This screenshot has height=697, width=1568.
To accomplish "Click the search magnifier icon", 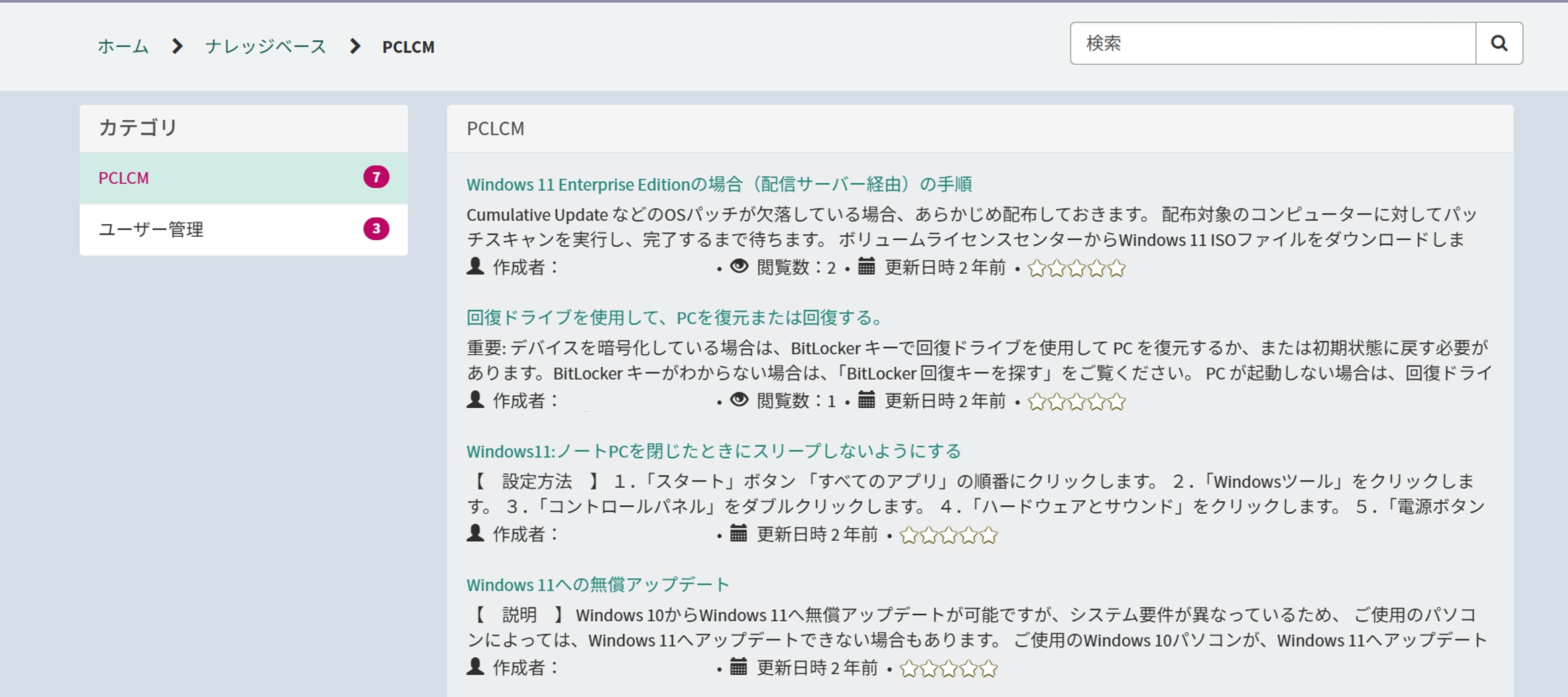I will point(1500,43).
